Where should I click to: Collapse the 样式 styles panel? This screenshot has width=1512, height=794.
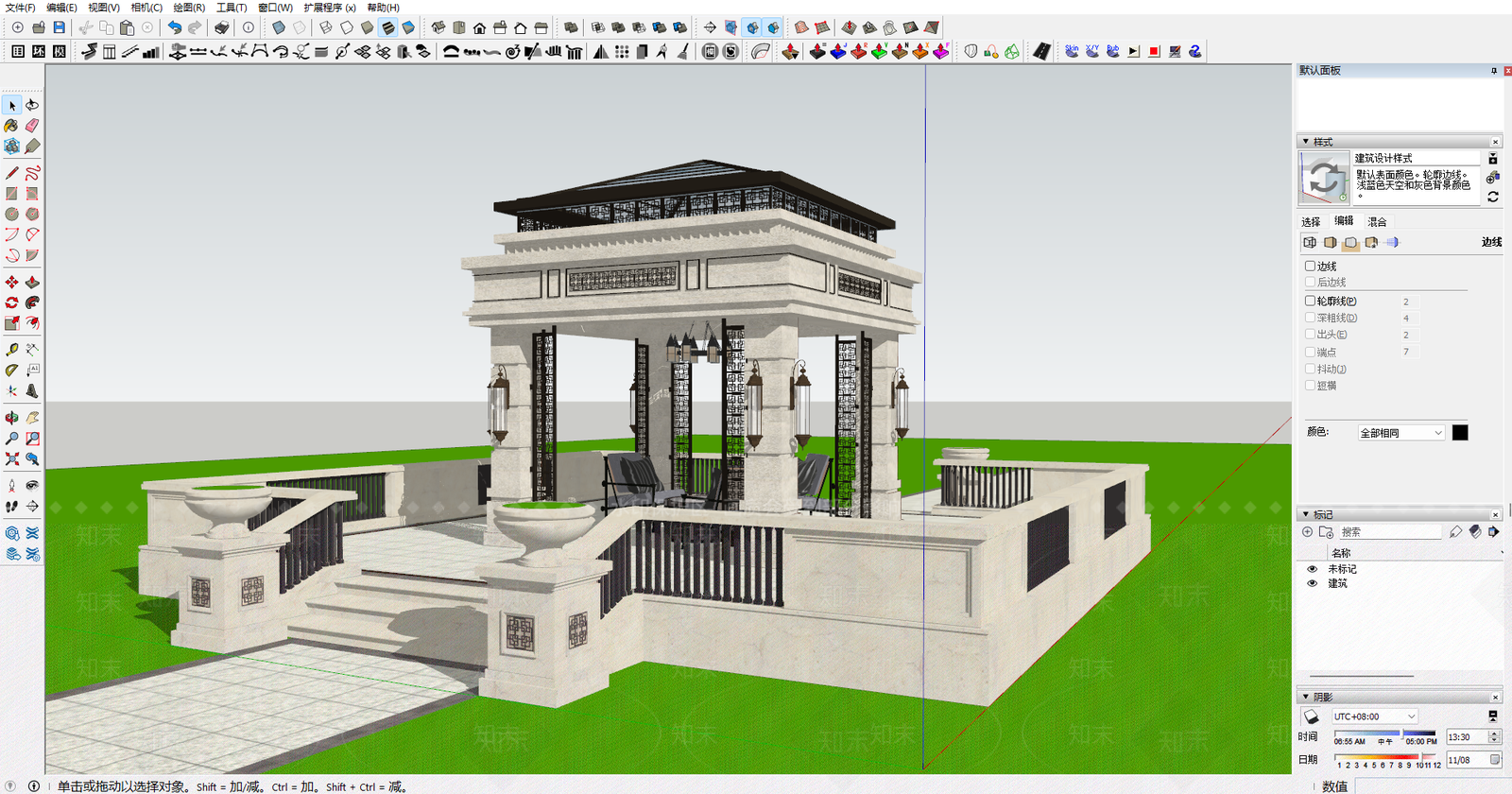[1306, 142]
